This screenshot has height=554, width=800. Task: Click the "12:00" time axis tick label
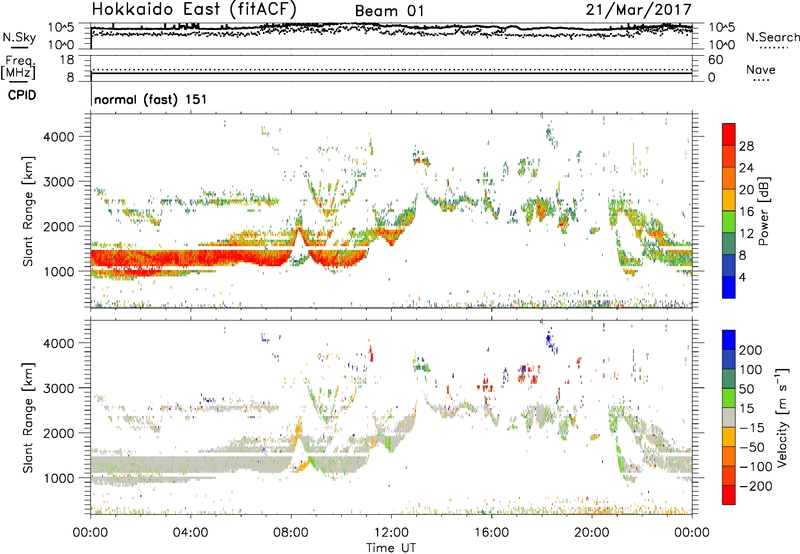pos(391,533)
